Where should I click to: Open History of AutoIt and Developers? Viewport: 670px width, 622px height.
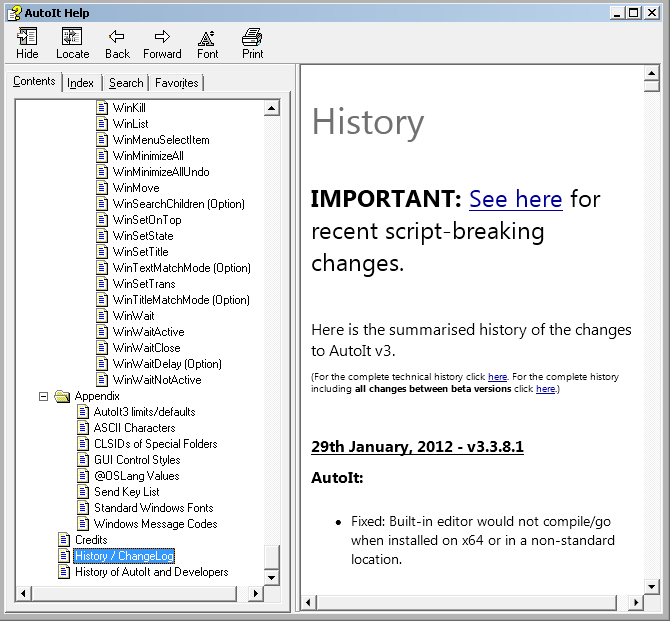tap(152, 572)
